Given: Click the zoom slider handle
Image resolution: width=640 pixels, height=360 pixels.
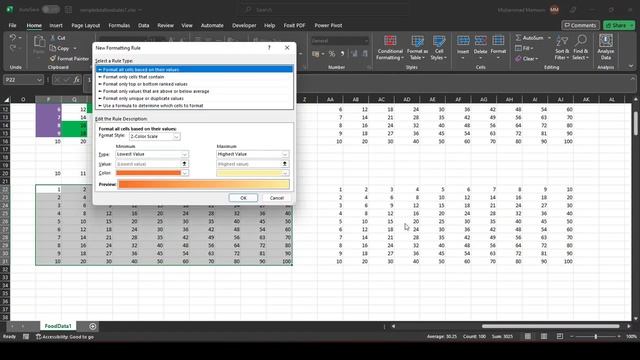Looking at the screenshot, I should coord(596,336).
